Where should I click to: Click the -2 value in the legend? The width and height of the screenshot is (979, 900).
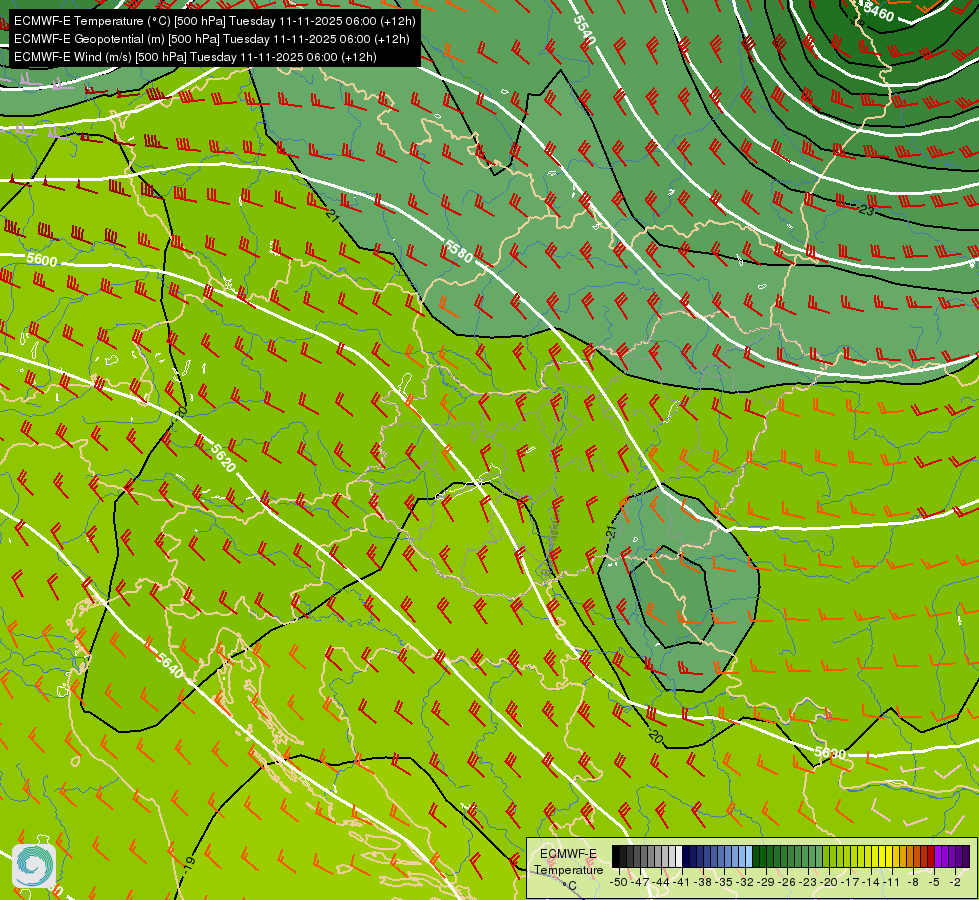point(955,882)
